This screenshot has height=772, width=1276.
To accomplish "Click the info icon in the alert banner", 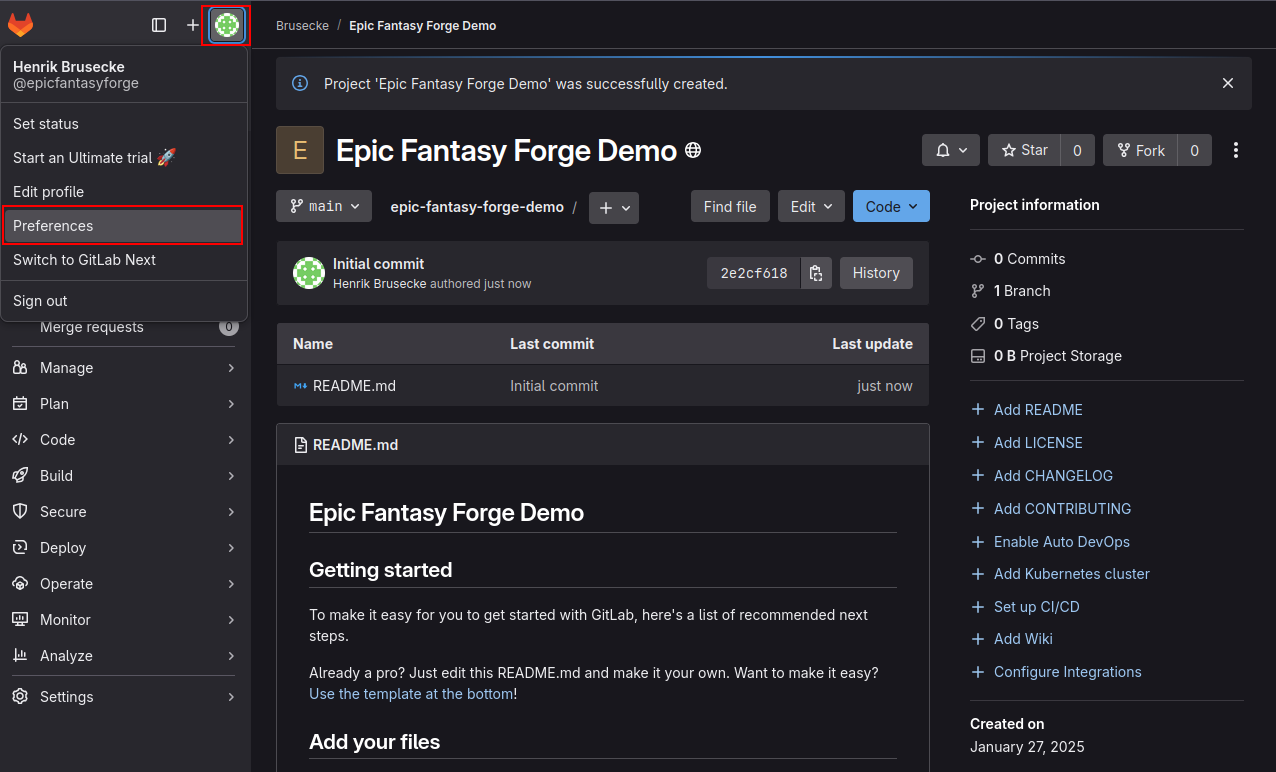I will [x=300, y=83].
